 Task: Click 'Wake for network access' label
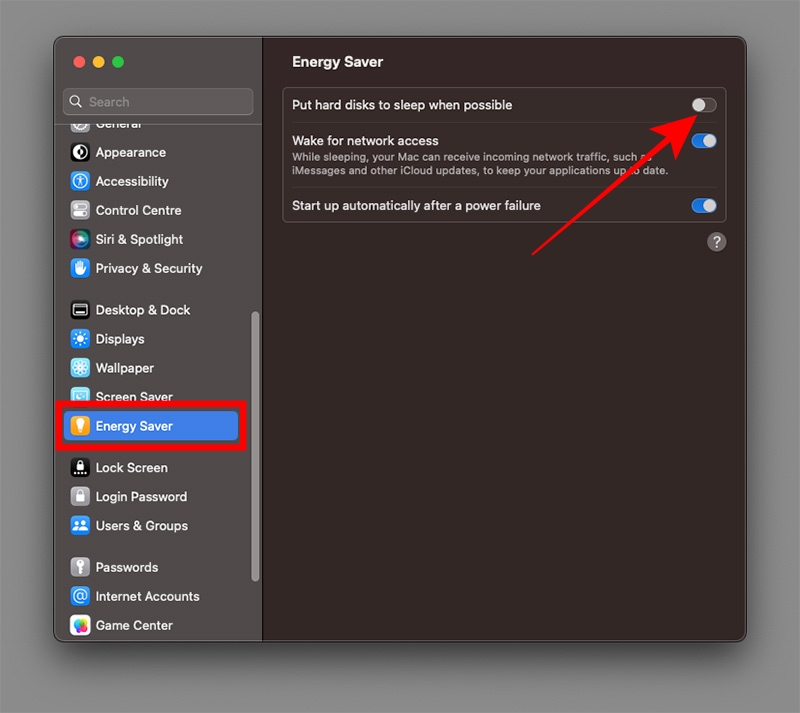coord(365,141)
